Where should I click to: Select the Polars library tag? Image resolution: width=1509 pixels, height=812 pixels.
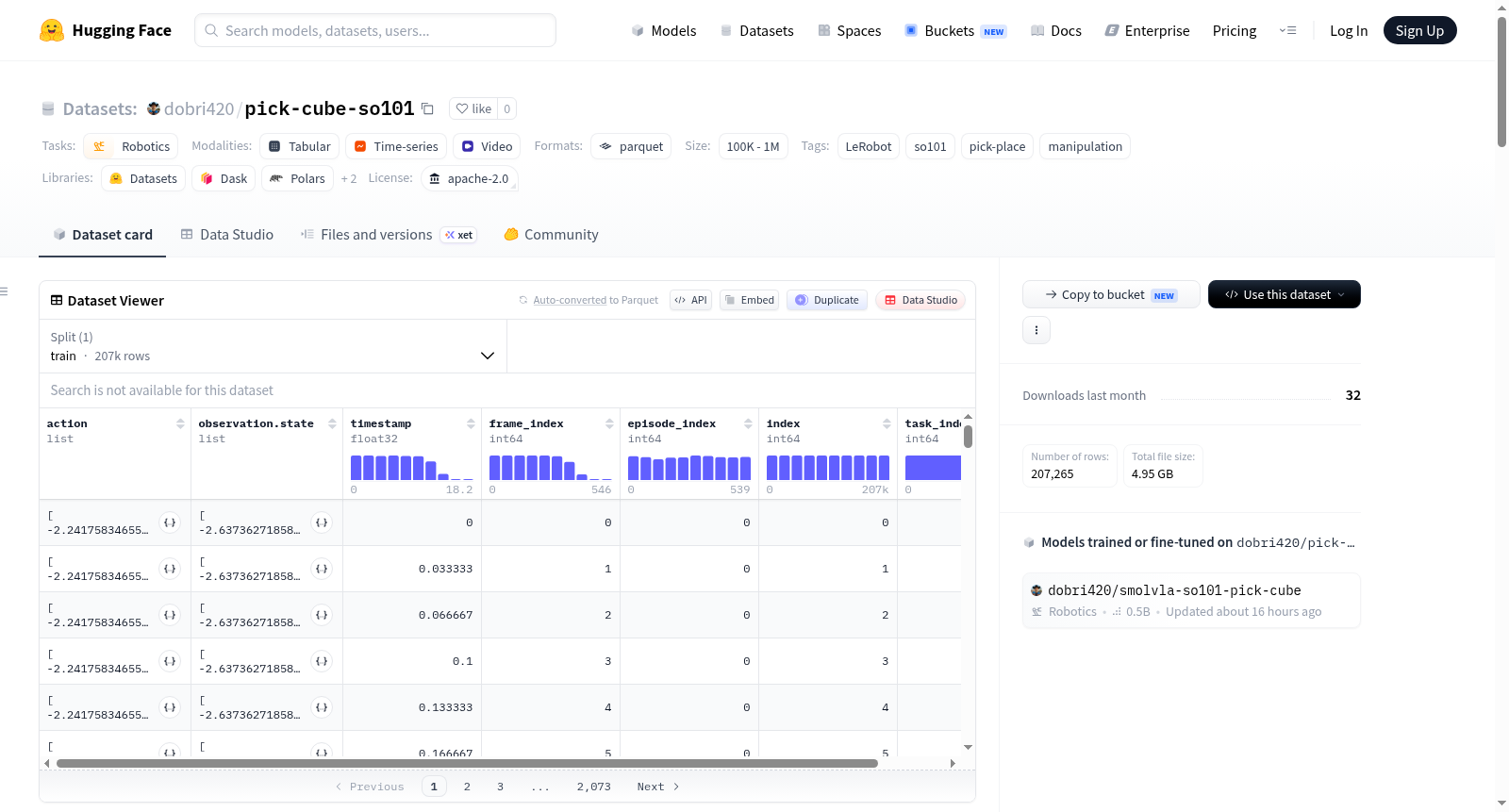(x=298, y=178)
